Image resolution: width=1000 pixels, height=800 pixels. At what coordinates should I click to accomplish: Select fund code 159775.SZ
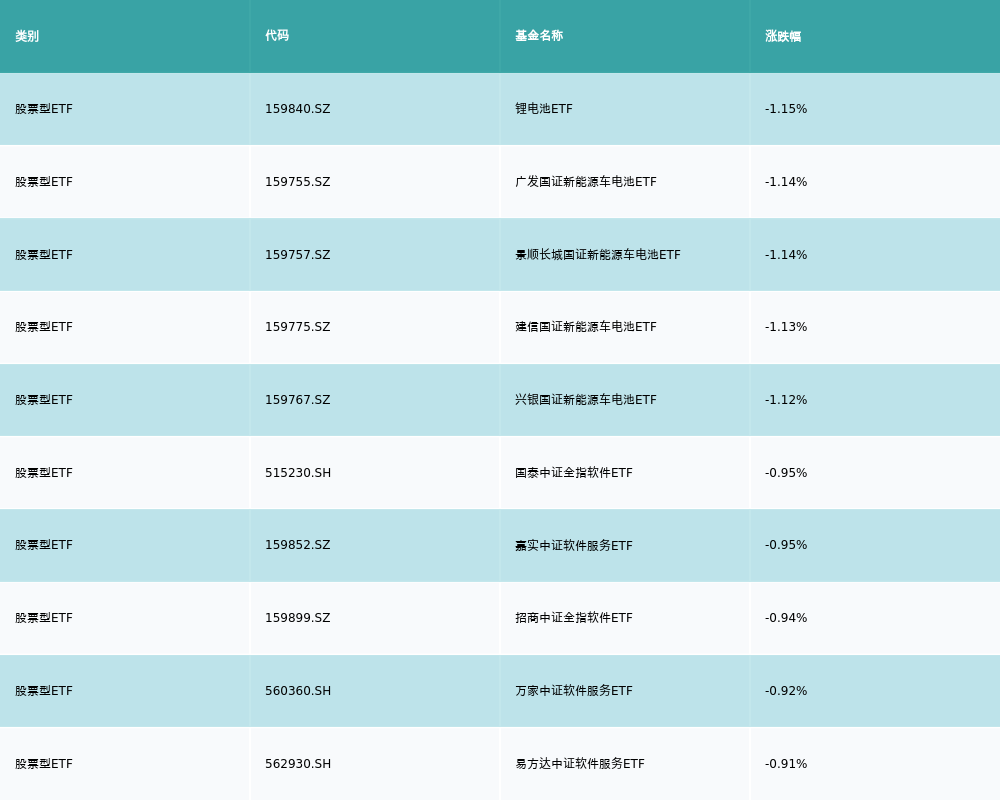pyautogui.click(x=297, y=327)
